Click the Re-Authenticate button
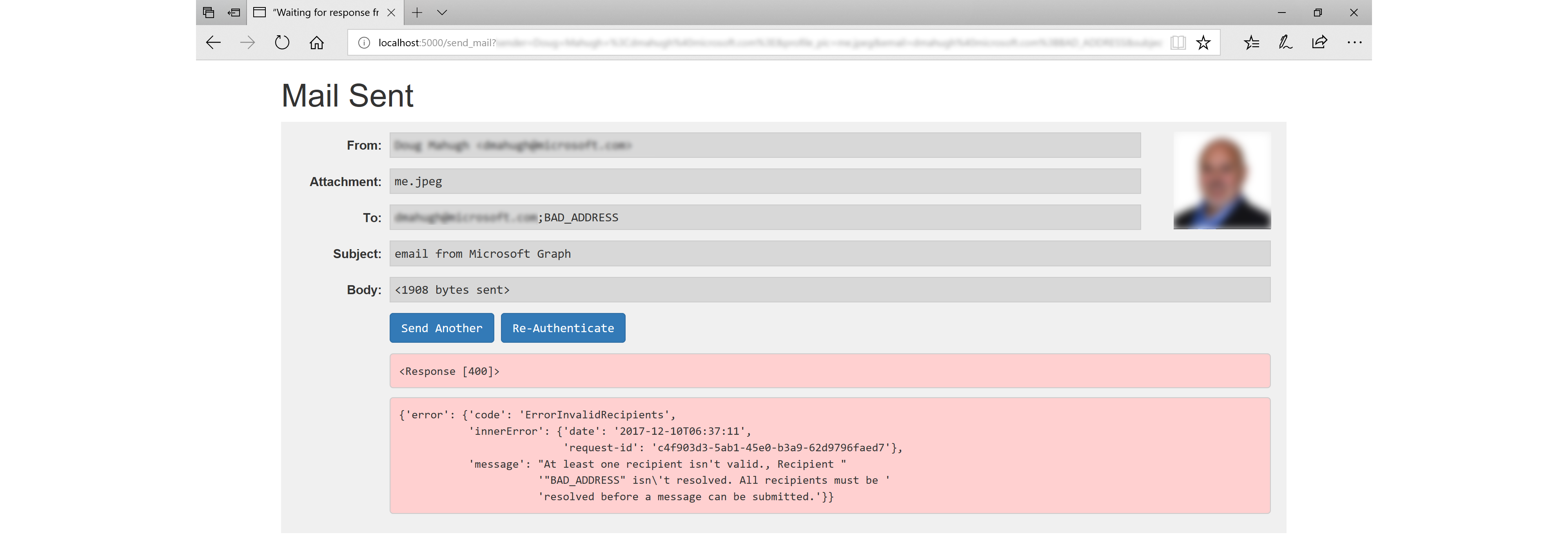The width and height of the screenshot is (1568, 539). coord(563,327)
